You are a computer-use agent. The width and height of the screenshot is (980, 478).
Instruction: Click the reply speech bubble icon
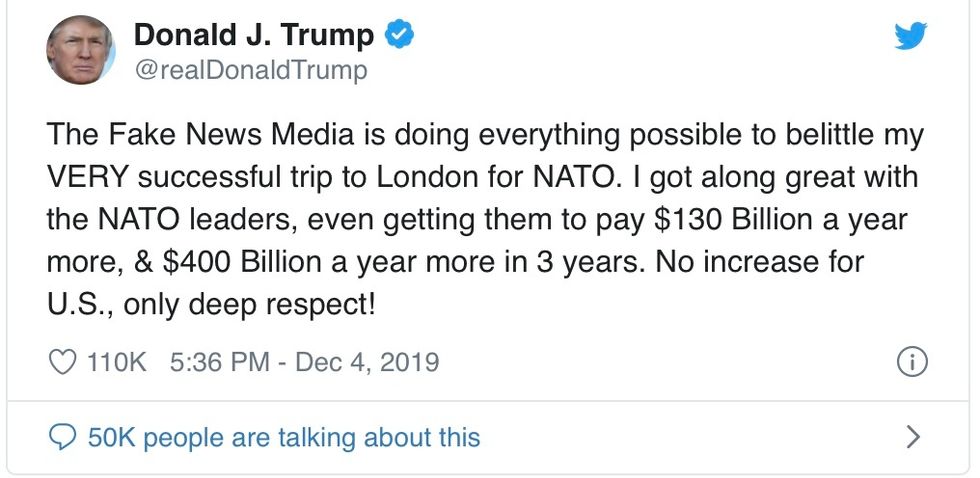pos(62,437)
